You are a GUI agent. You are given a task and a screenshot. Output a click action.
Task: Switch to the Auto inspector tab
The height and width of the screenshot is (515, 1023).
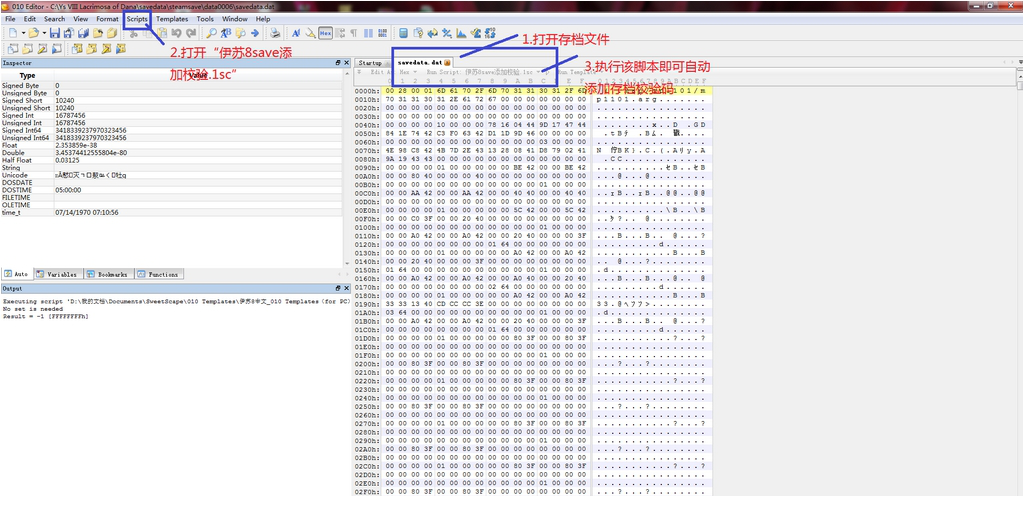pyautogui.click(x=17, y=274)
